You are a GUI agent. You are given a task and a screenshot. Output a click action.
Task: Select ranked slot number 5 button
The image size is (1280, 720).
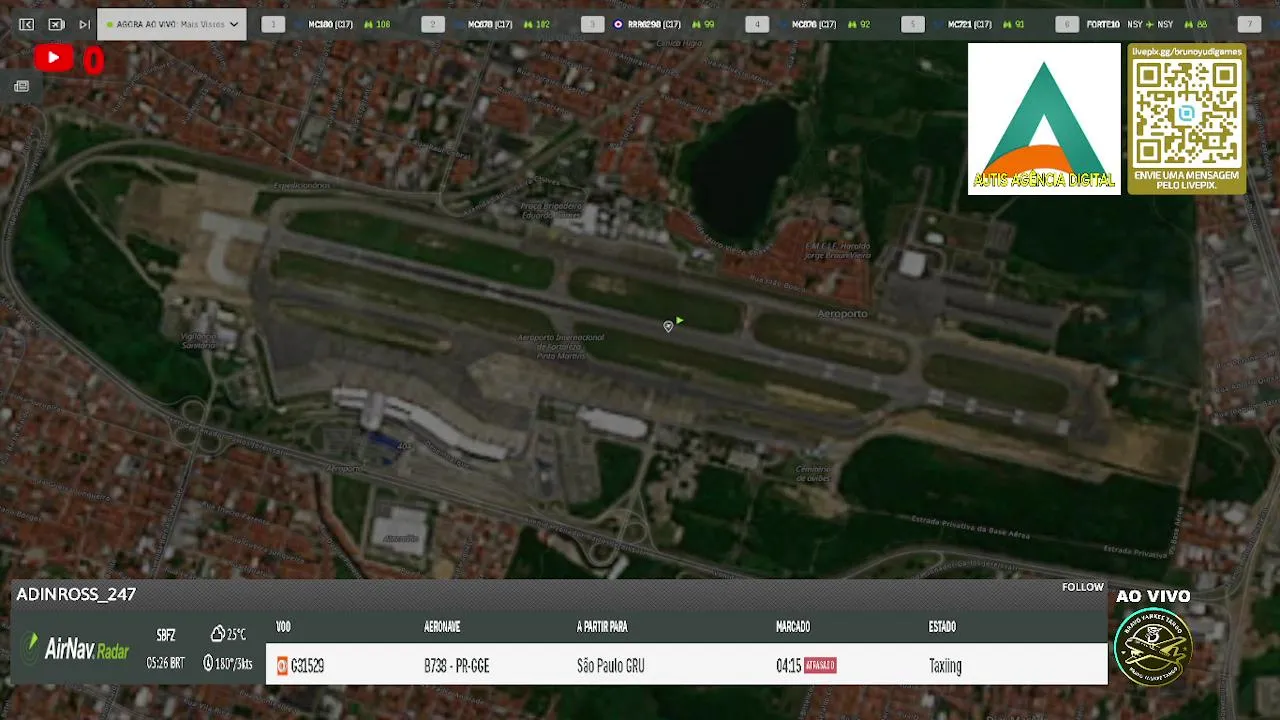[913, 24]
